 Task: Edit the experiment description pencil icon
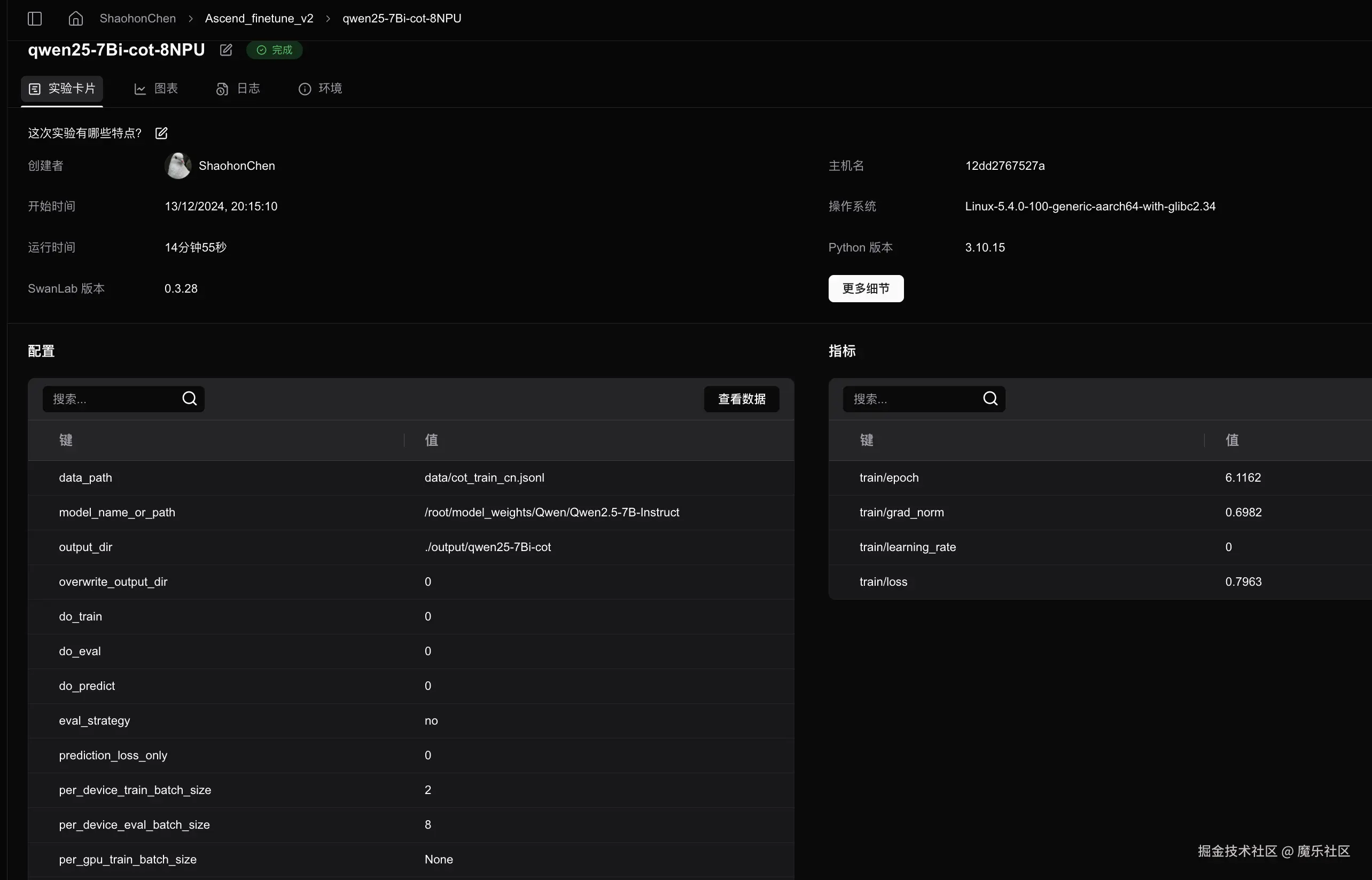161,133
